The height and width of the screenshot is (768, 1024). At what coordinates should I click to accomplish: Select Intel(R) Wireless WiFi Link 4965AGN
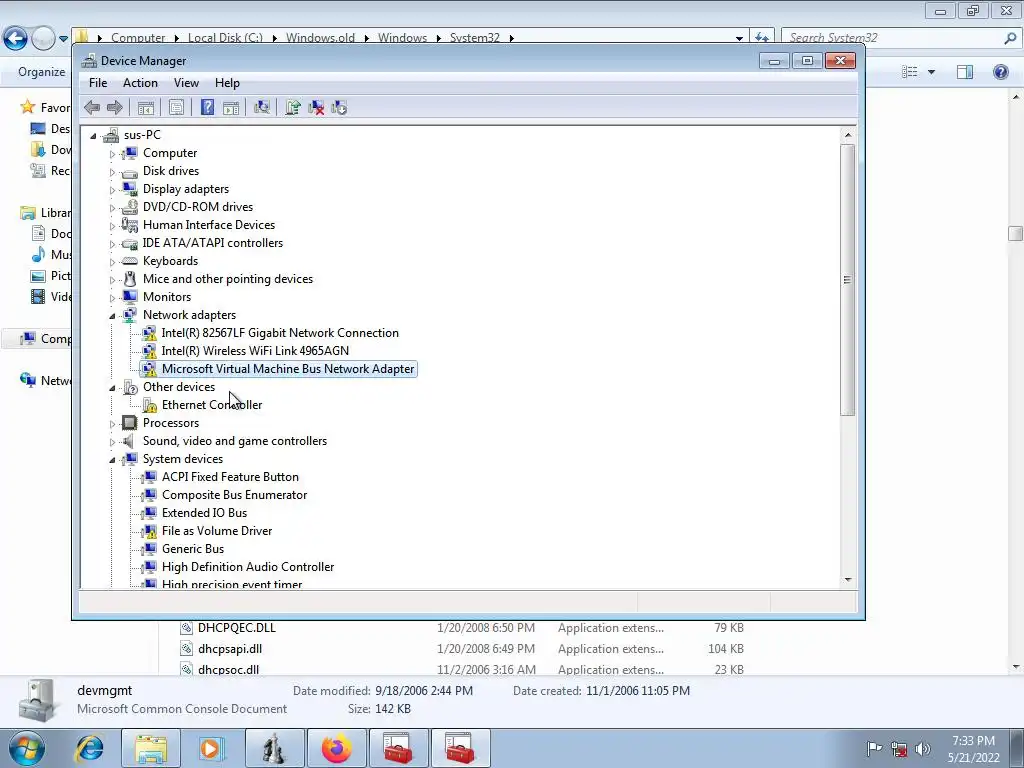click(255, 351)
